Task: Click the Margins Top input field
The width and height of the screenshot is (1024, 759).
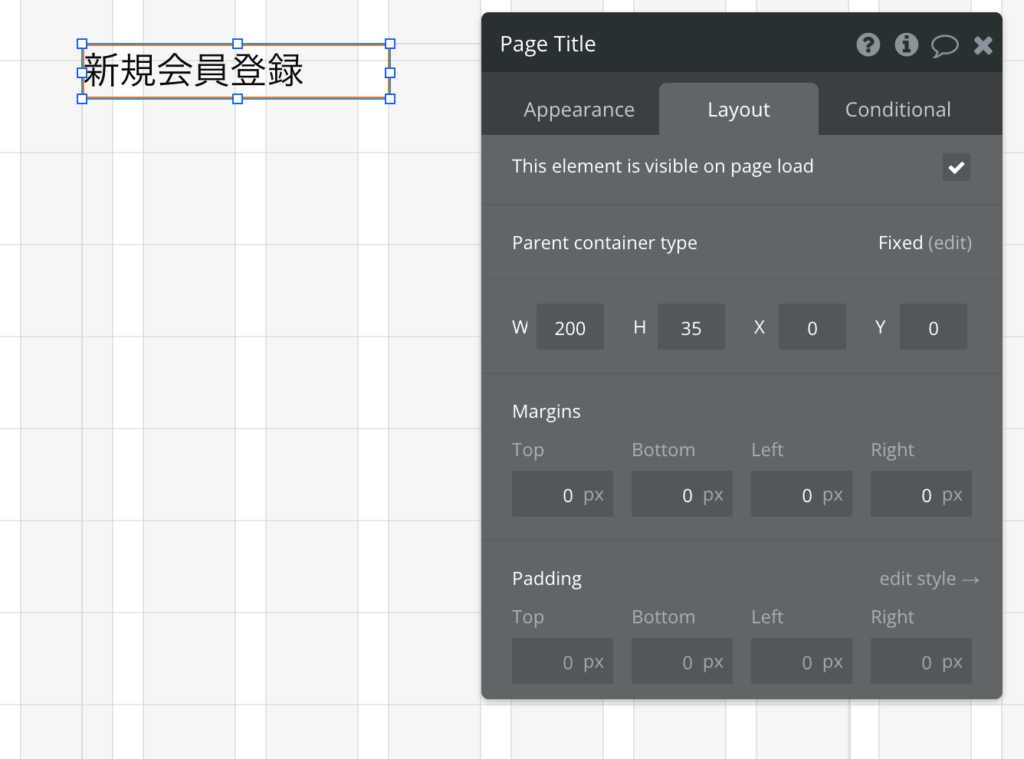Action: pos(562,494)
